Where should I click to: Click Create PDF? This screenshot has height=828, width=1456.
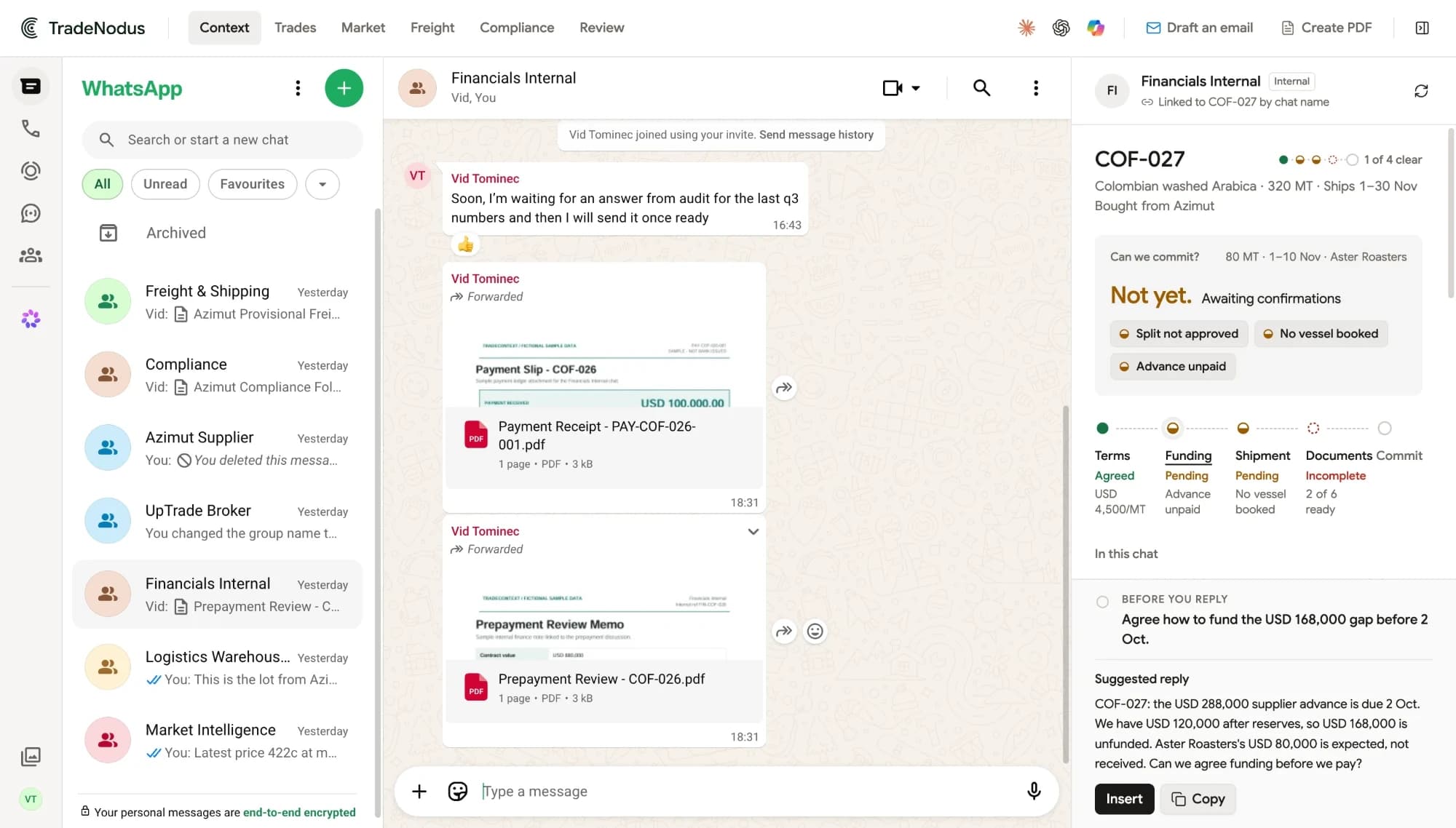pos(1326,28)
